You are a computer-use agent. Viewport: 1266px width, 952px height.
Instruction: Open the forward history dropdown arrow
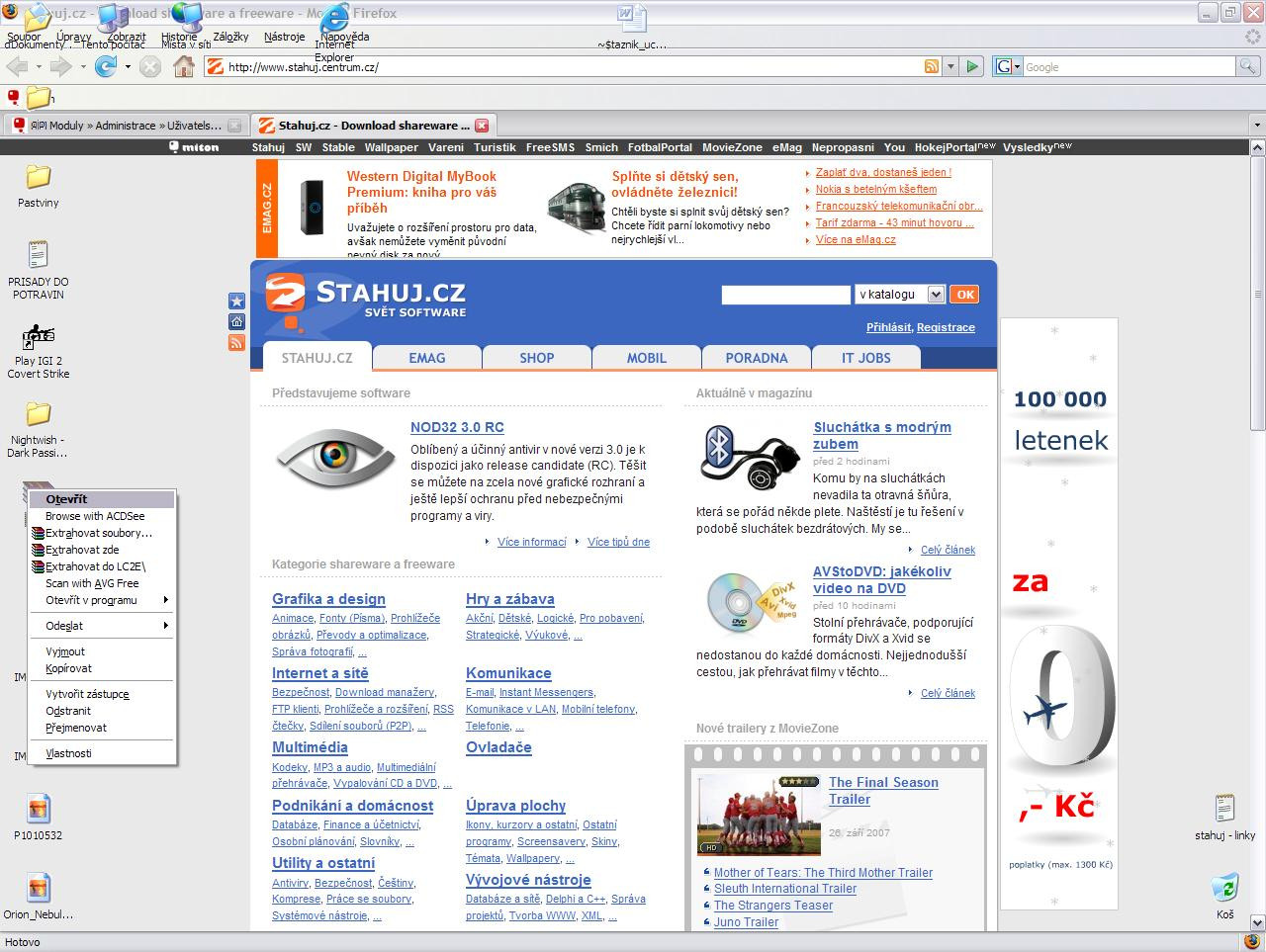[82, 67]
